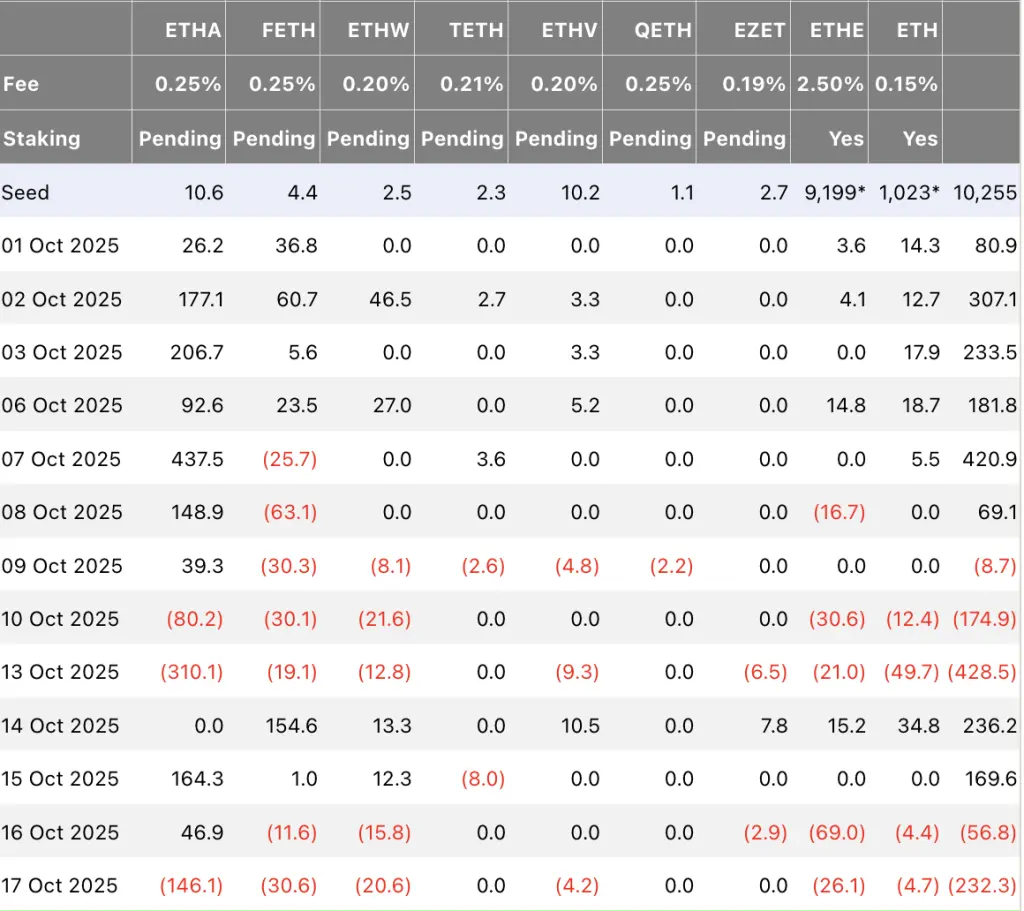Select the FETH column header
The width and height of the screenshot is (1024, 911).
click(x=287, y=30)
